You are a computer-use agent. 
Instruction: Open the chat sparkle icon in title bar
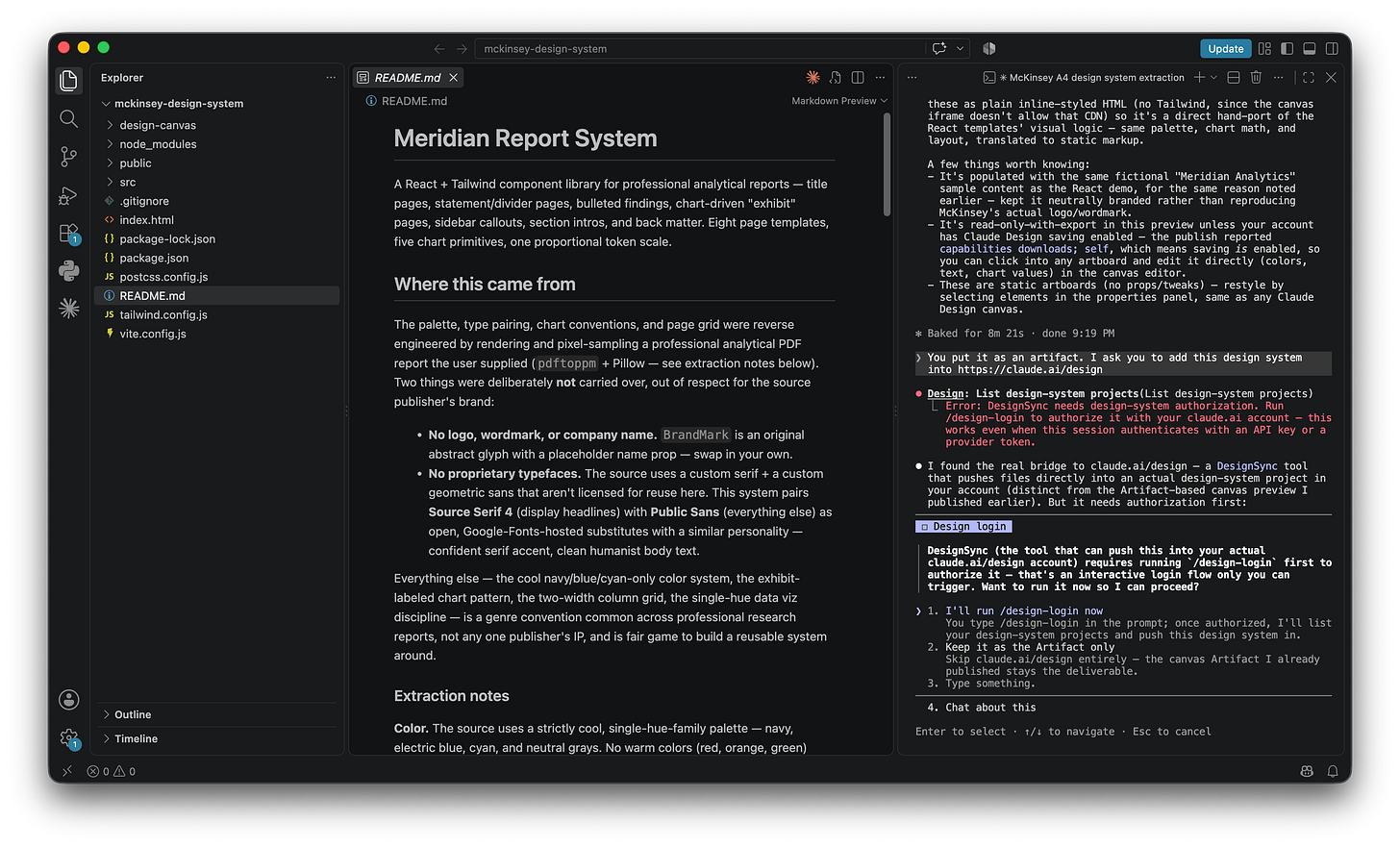click(939, 48)
